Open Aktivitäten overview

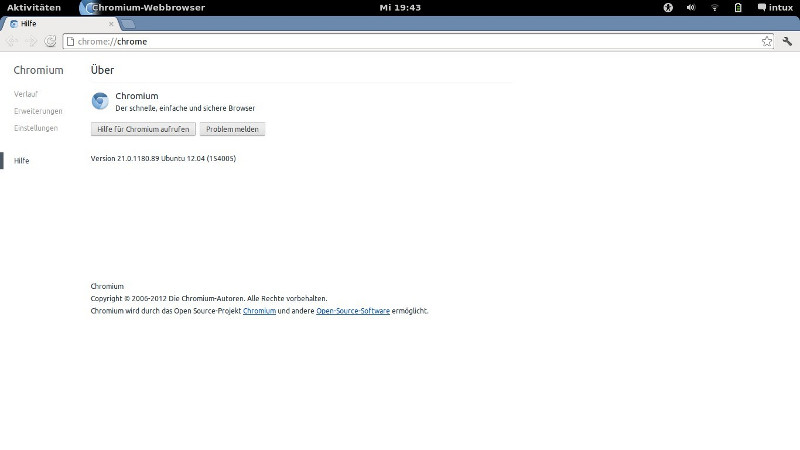click(x=34, y=8)
